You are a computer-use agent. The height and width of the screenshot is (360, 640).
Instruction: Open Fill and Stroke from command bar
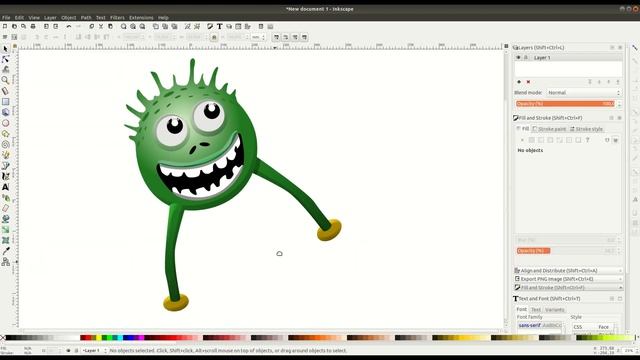pyautogui.click(x=210, y=26)
